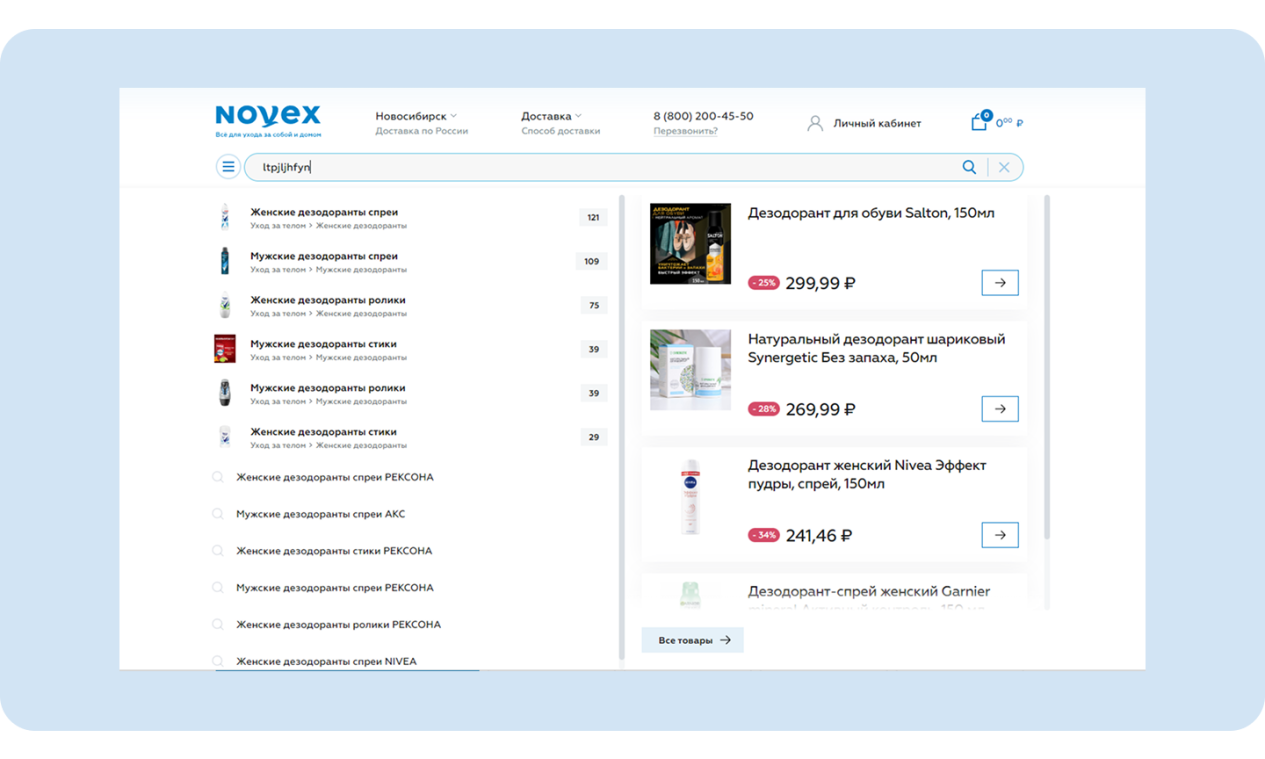Click the Salton deodorant product thumbnail
Image resolution: width=1265 pixels, height=759 pixels.
point(690,244)
